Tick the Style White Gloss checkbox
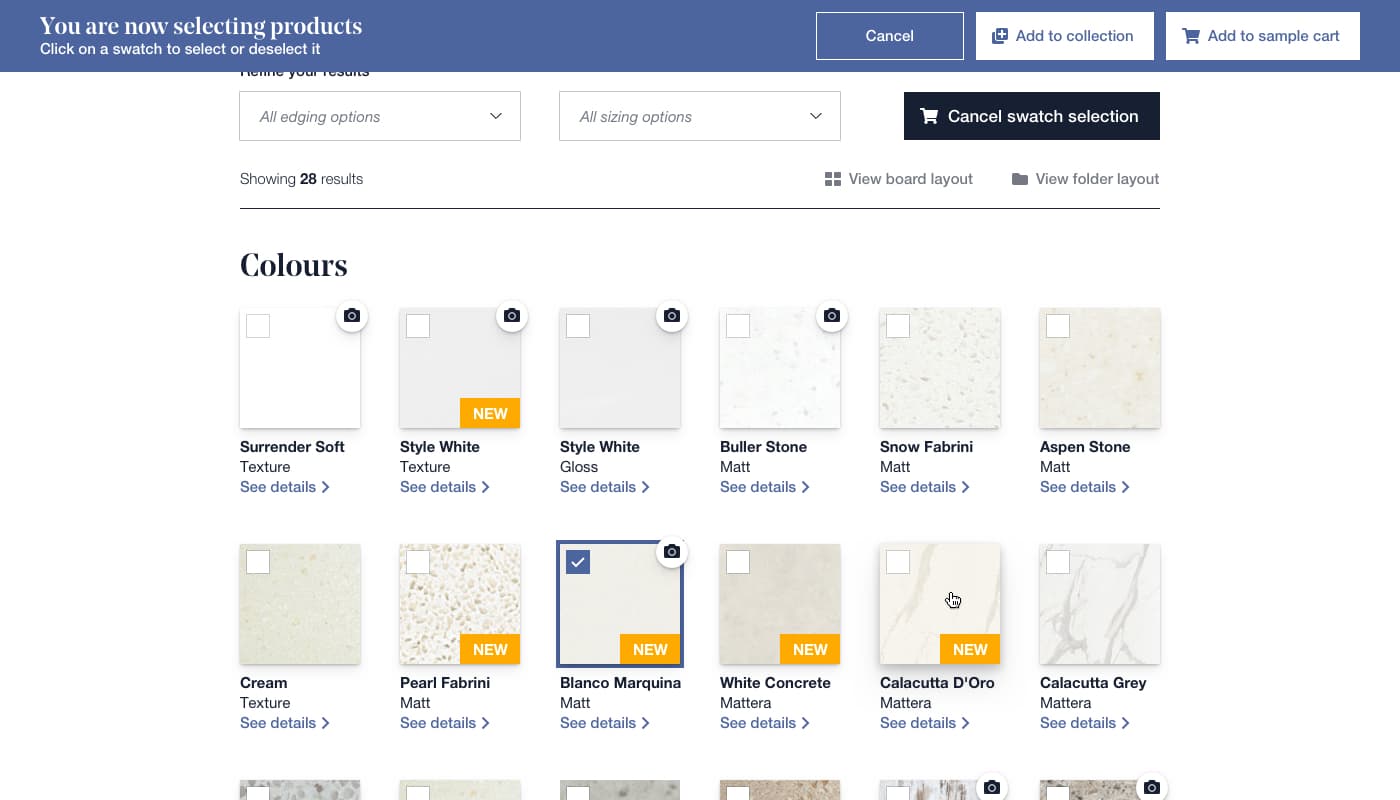Image resolution: width=1400 pixels, height=800 pixels. pyautogui.click(x=578, y=326)
